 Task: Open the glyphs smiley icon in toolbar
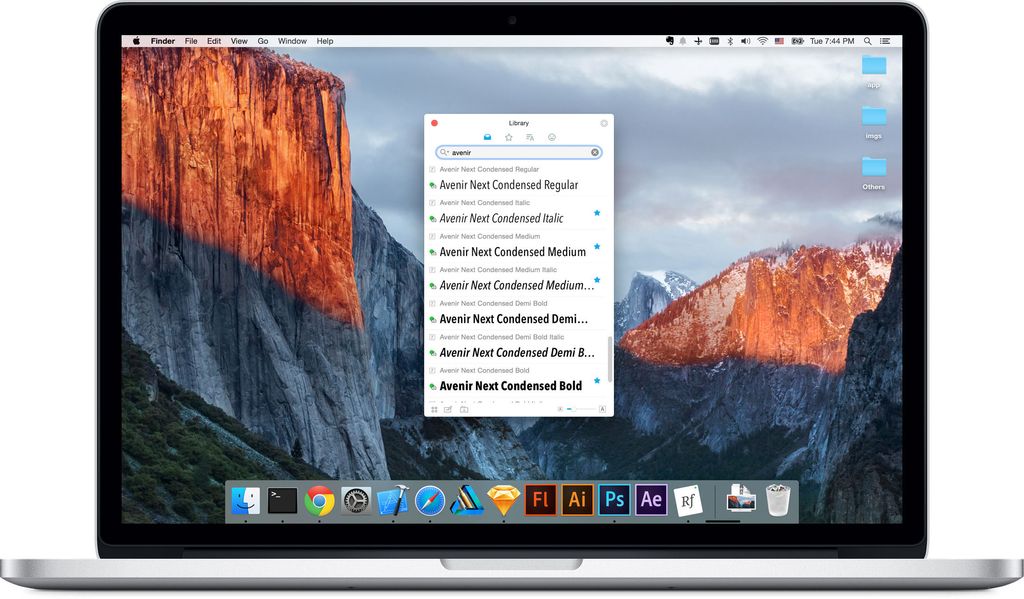(x=551, y=137)
